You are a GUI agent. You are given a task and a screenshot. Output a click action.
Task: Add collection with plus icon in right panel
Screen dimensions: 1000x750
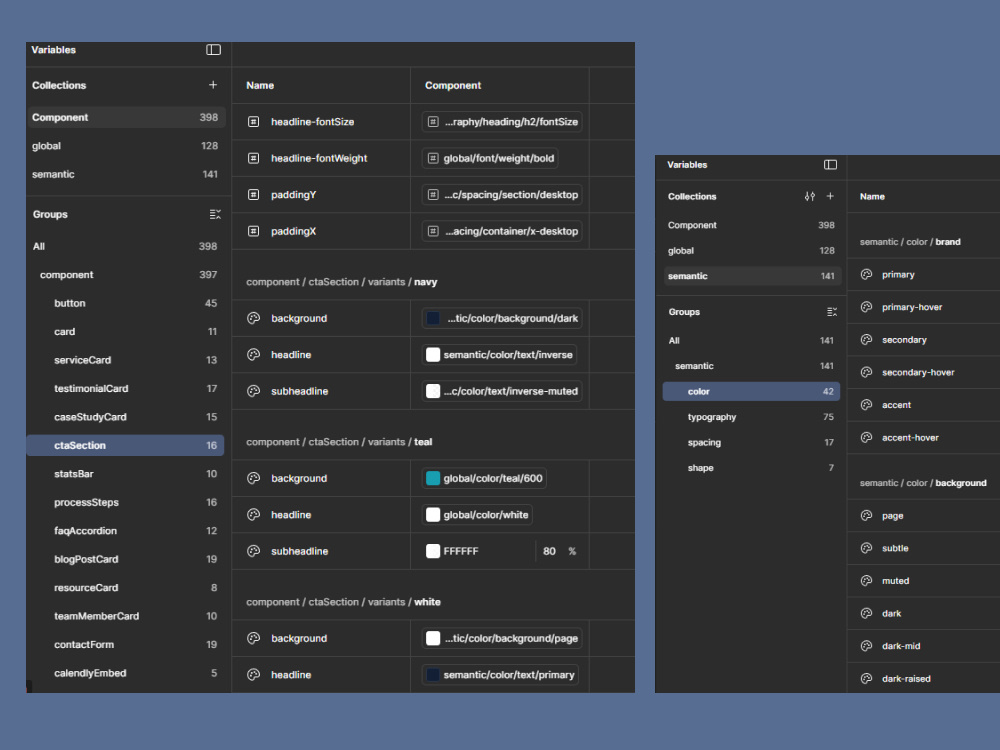(830, 196)
